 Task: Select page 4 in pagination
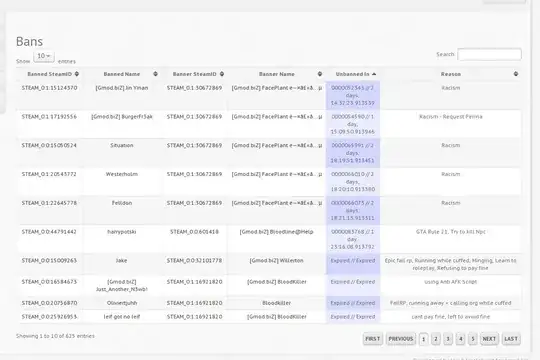pyautogui.click(x=460, y=339)
